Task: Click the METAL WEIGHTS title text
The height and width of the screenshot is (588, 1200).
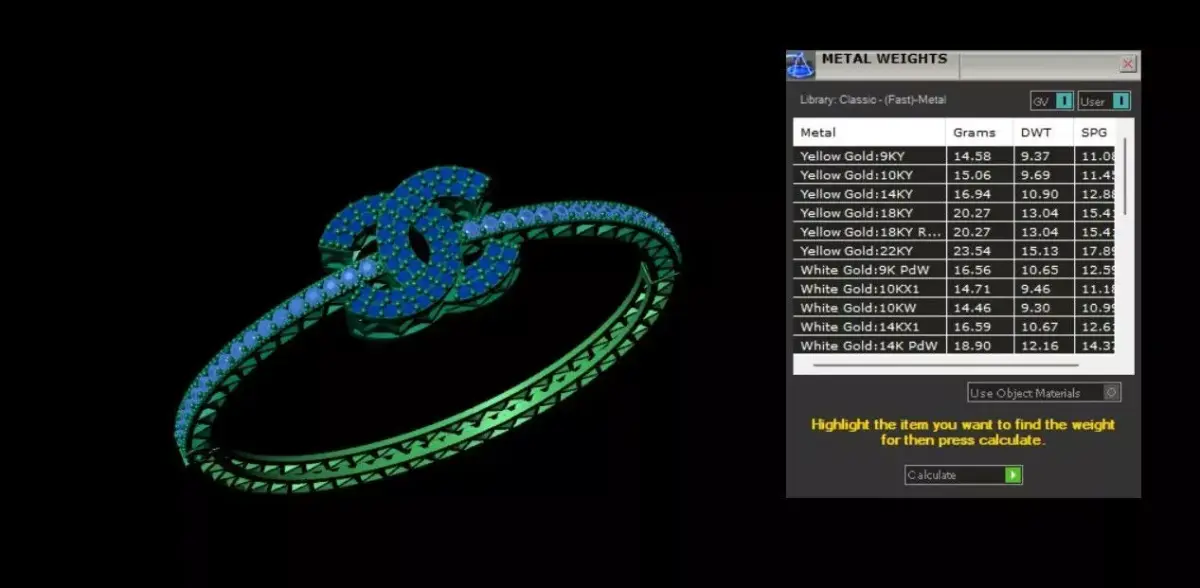Action: click(x=884, y=59)
